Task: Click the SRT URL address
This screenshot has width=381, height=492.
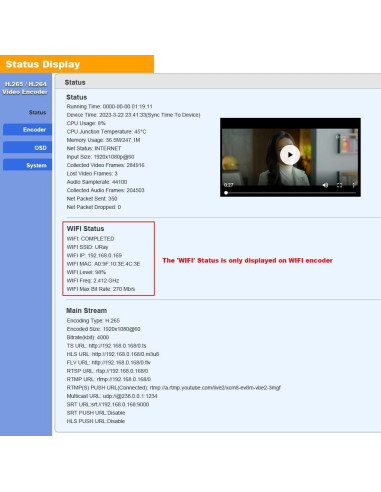Action: [x=120, y=404]
